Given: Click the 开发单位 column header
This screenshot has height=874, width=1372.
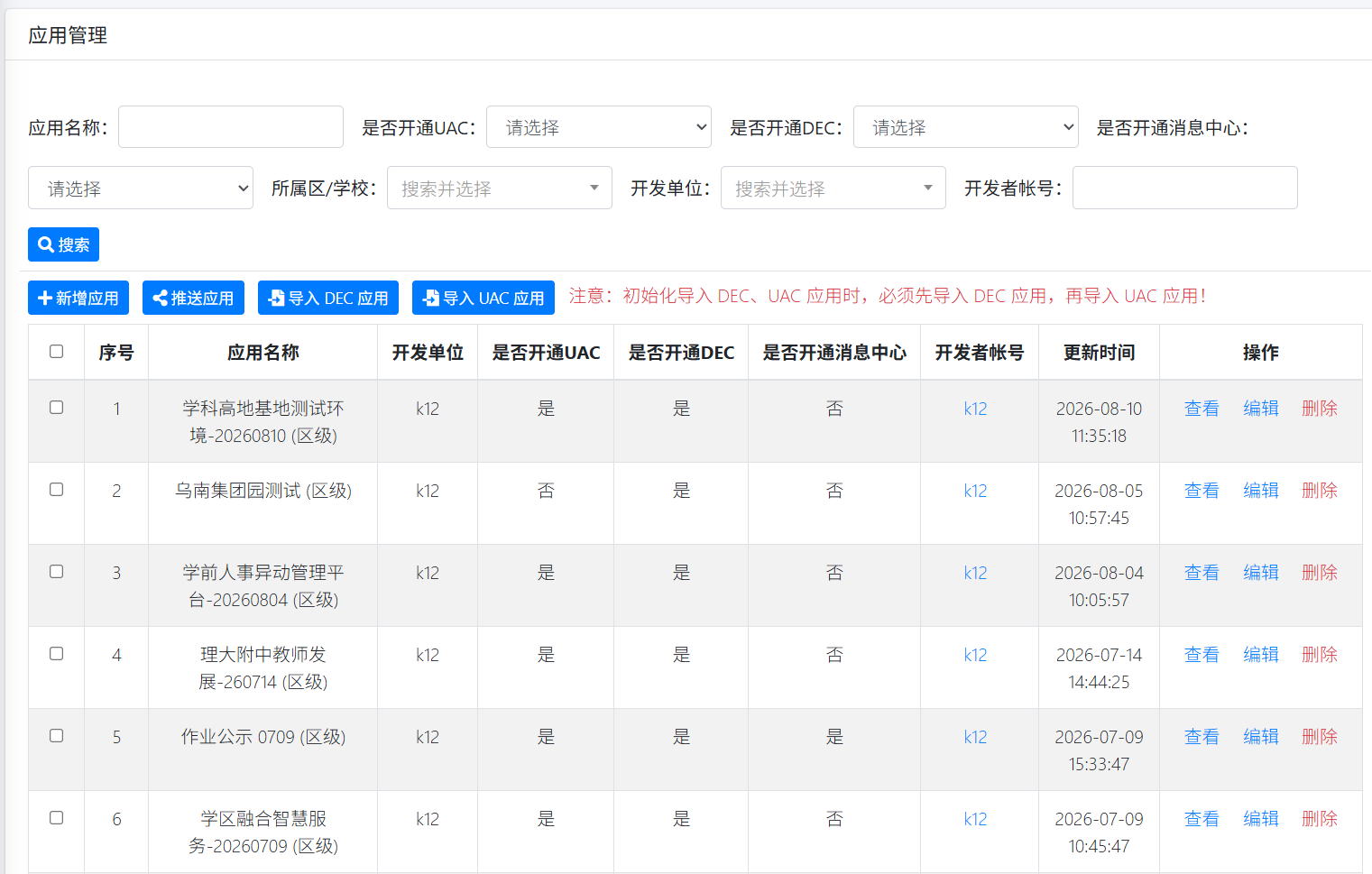Looking at the screenshot, I should 428,353.
